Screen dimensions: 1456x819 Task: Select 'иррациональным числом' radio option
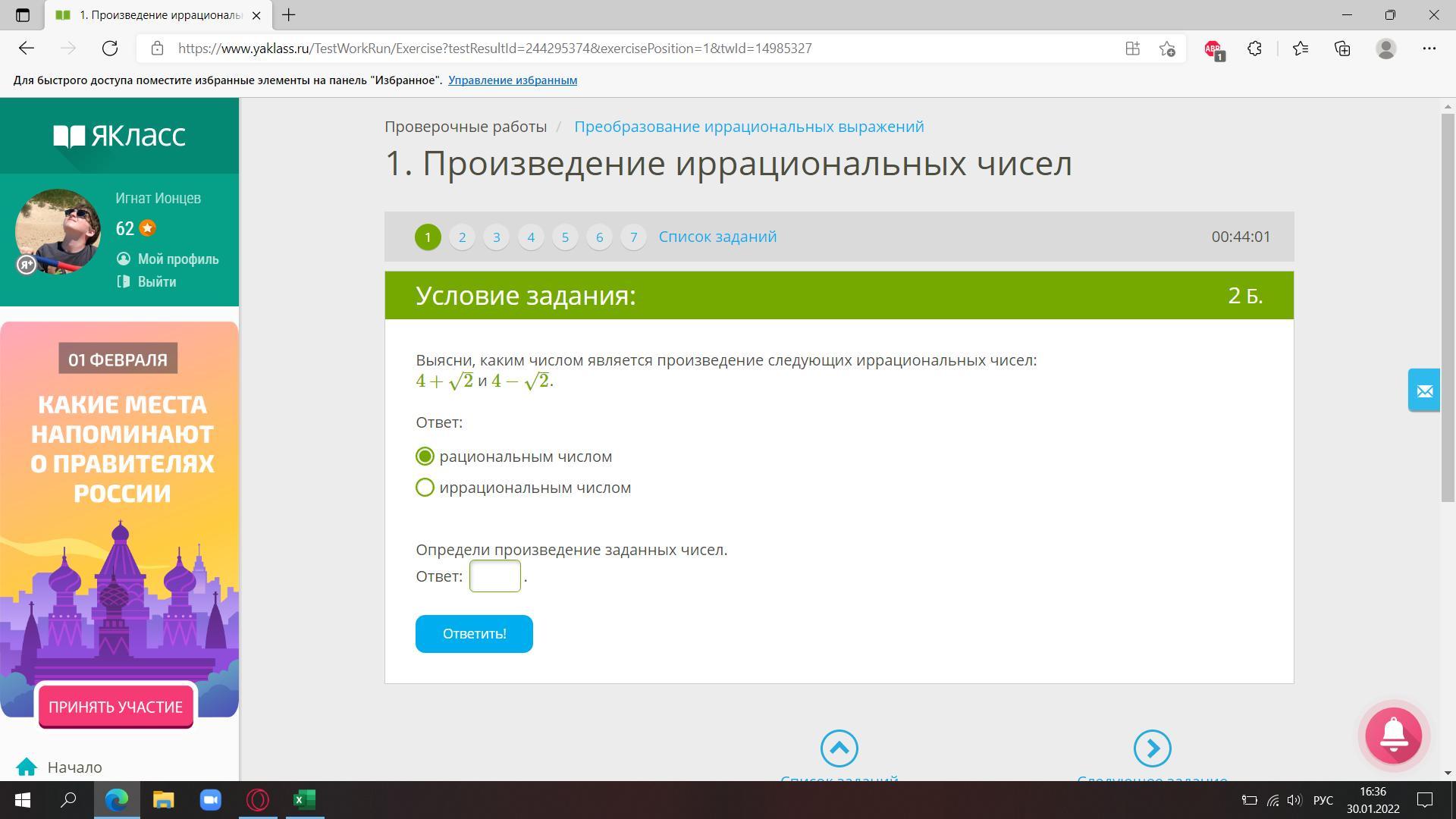425,488
